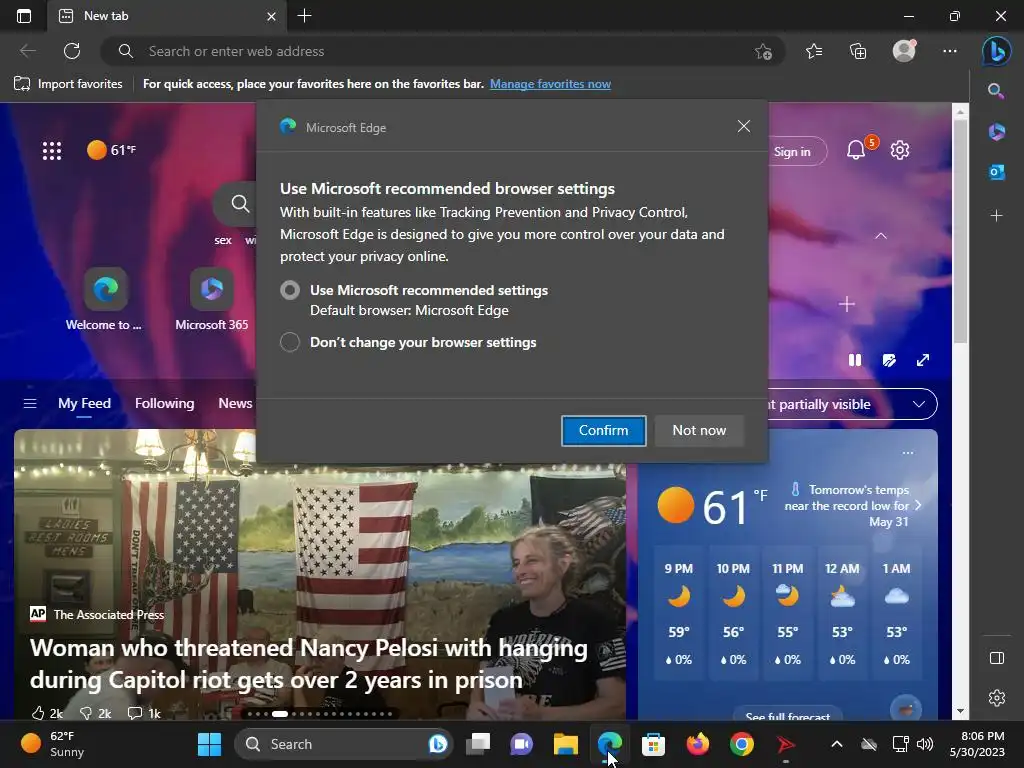The image size is (1024, 768).
Task: Toggle sidebar visibility icon near bottom
Action: 997,658
